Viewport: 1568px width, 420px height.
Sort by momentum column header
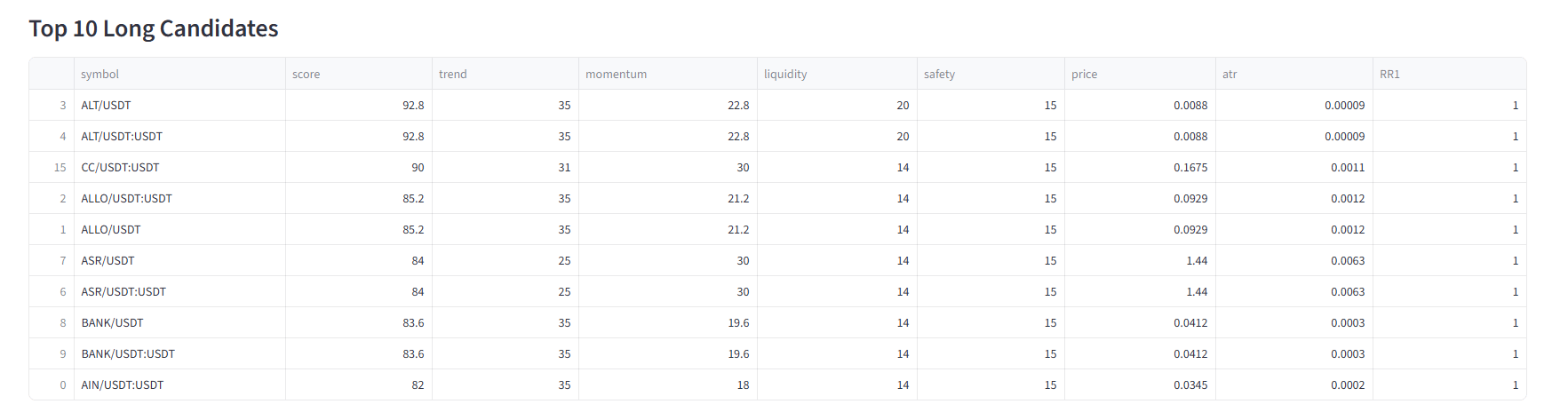pyautogui.click(x=616, y=75)
